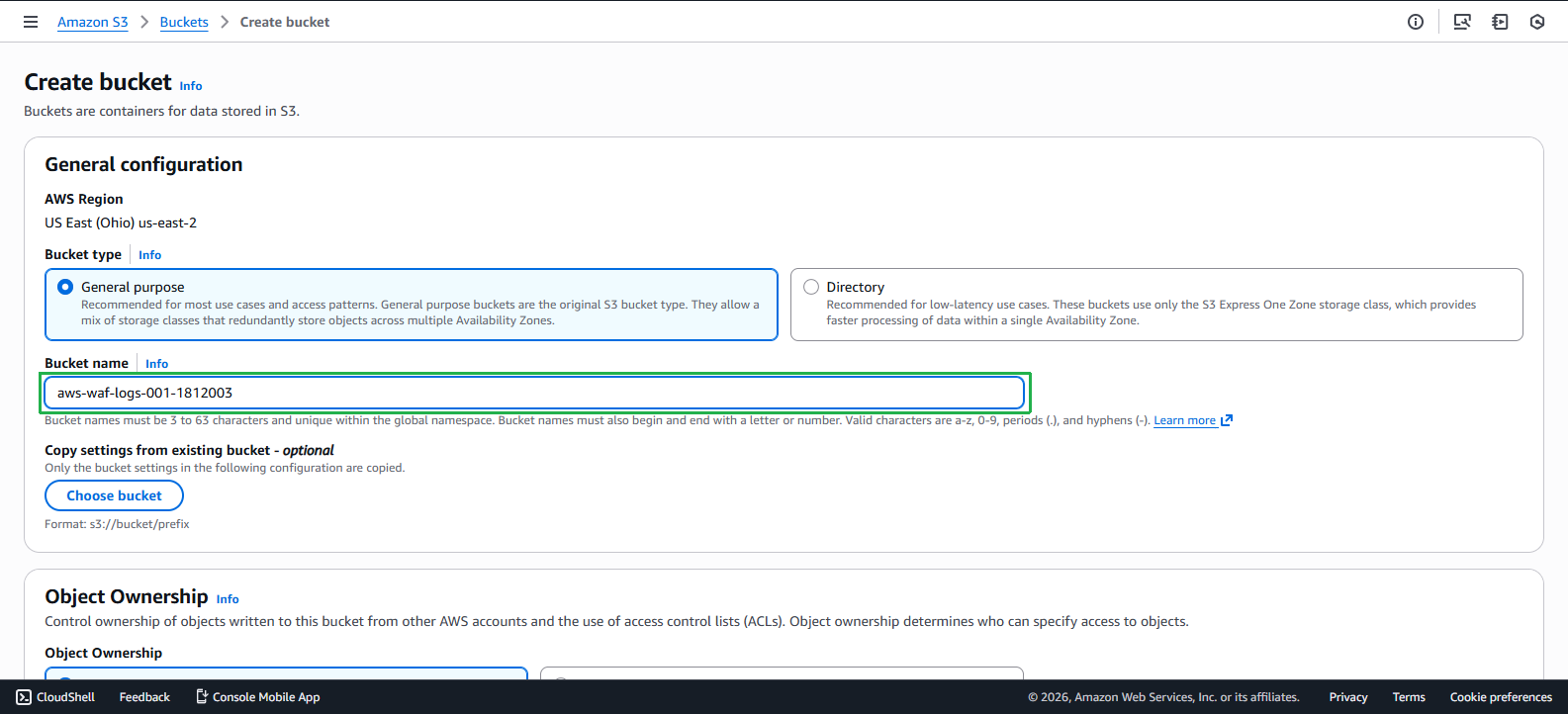Open Info link beside Bucket name
This screenshot has height=714, width=1568.
(x=156, y=364)
